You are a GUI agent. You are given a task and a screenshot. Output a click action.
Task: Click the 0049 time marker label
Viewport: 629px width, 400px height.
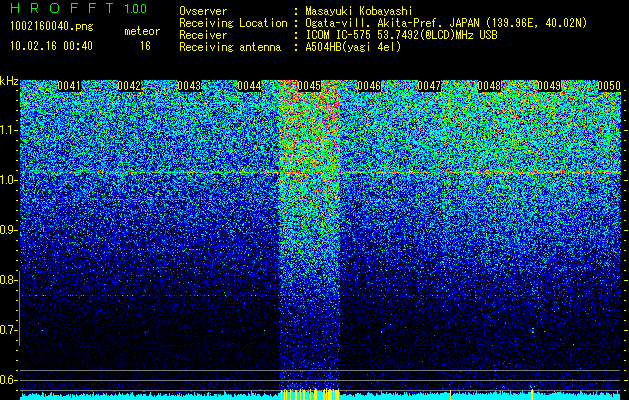(549, 86)
